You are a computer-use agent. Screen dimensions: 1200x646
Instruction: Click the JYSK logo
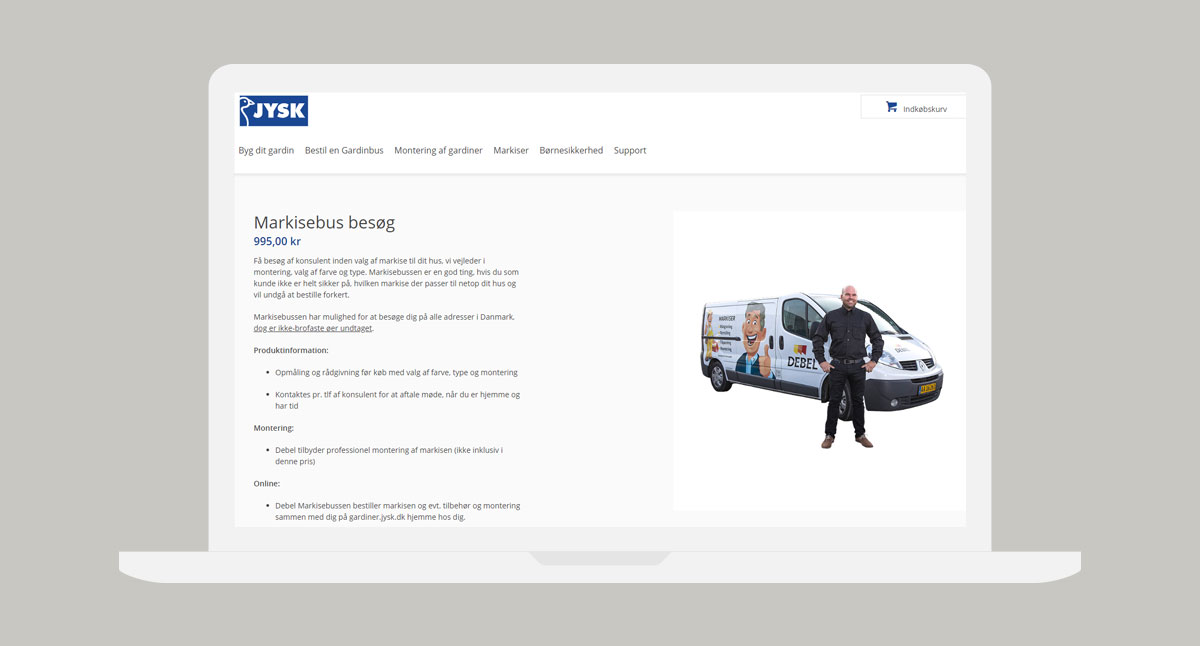click(273, 111)
